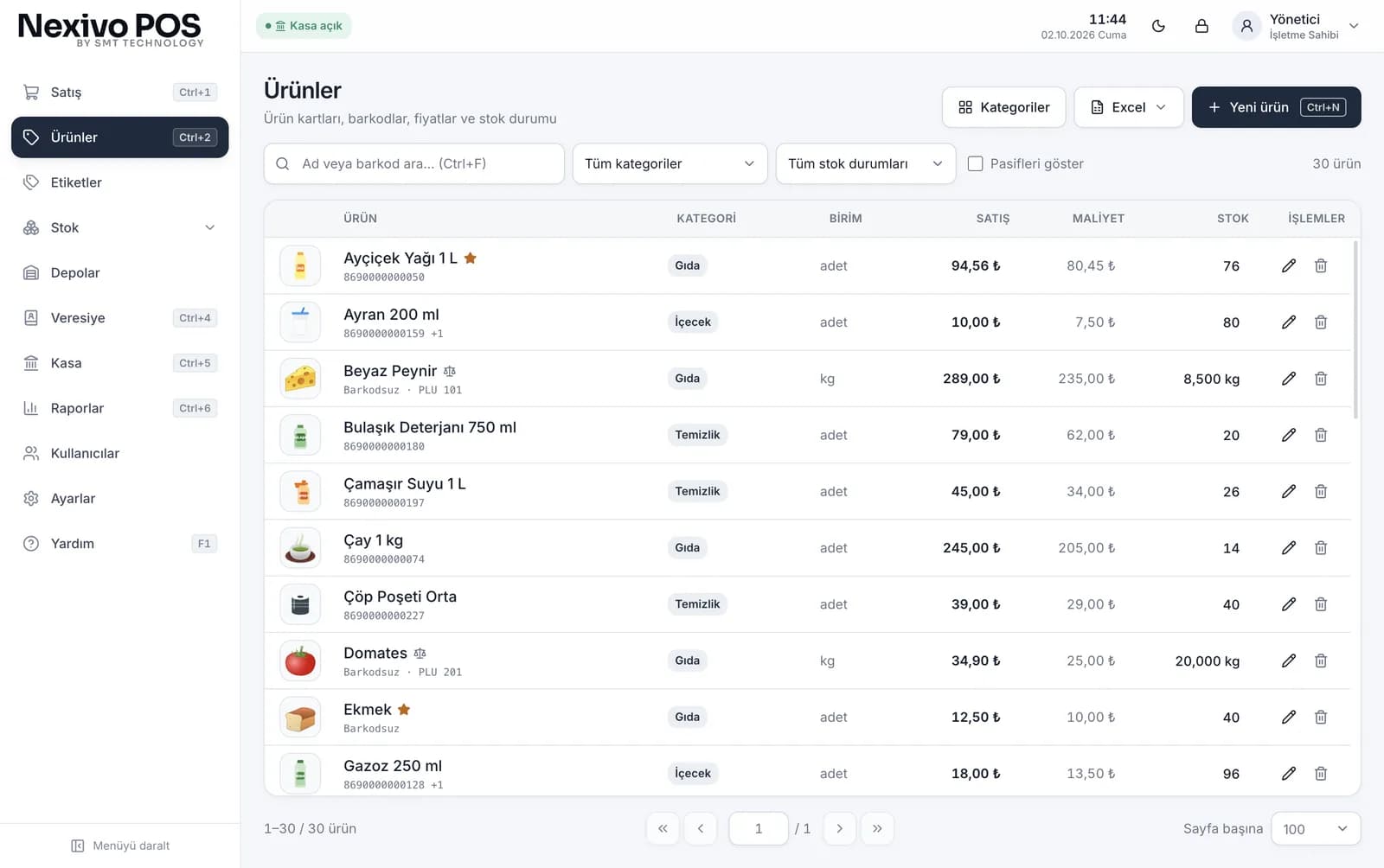Toggle dark mode moon icon
1384x868 pixels.
click(x=1158, y=26)
